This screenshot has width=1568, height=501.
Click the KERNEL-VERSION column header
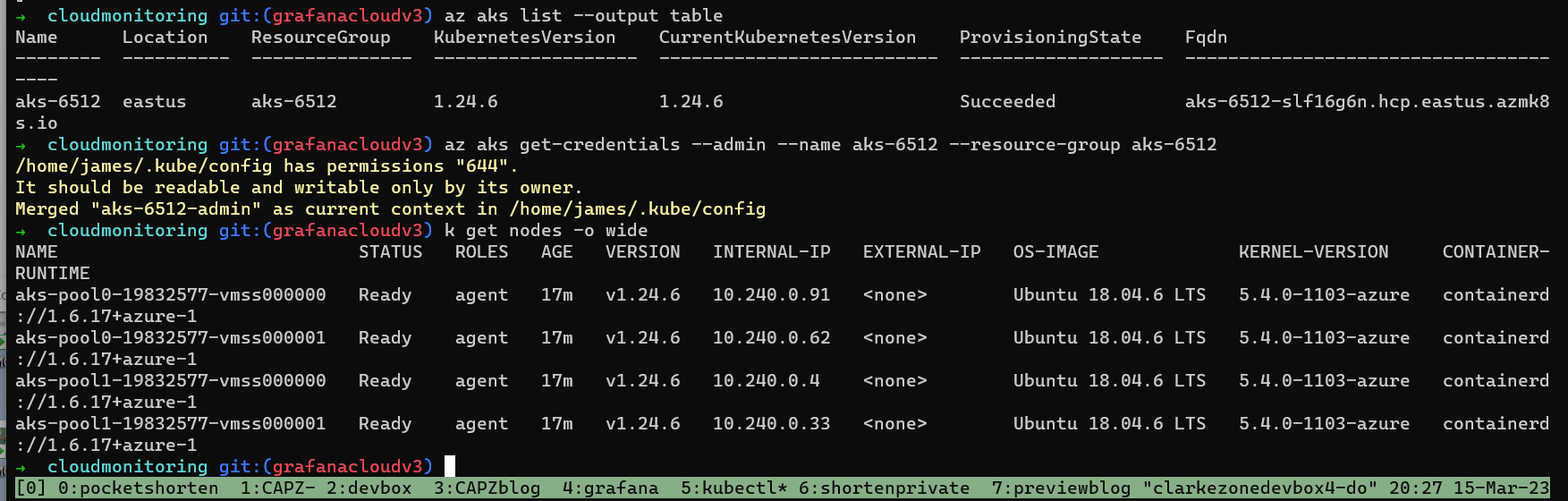[x=1313, y=252]
